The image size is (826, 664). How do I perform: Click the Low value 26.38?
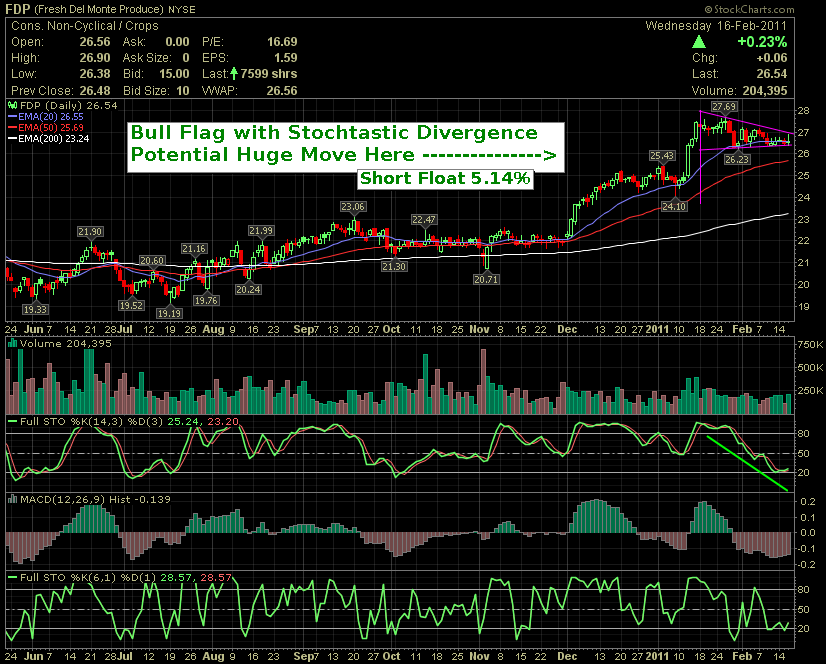95,74
